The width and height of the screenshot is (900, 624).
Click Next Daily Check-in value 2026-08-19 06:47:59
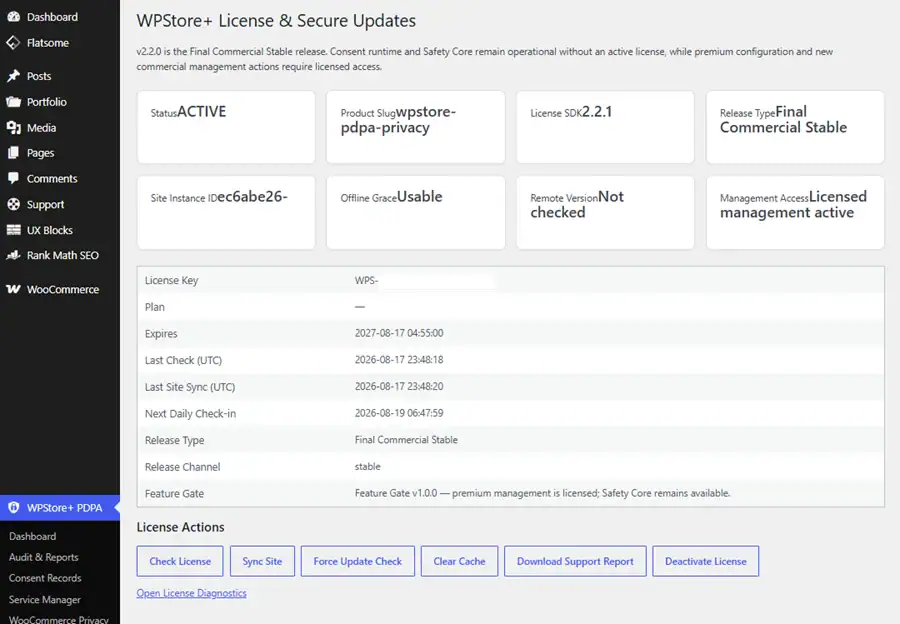coord(399,413)
